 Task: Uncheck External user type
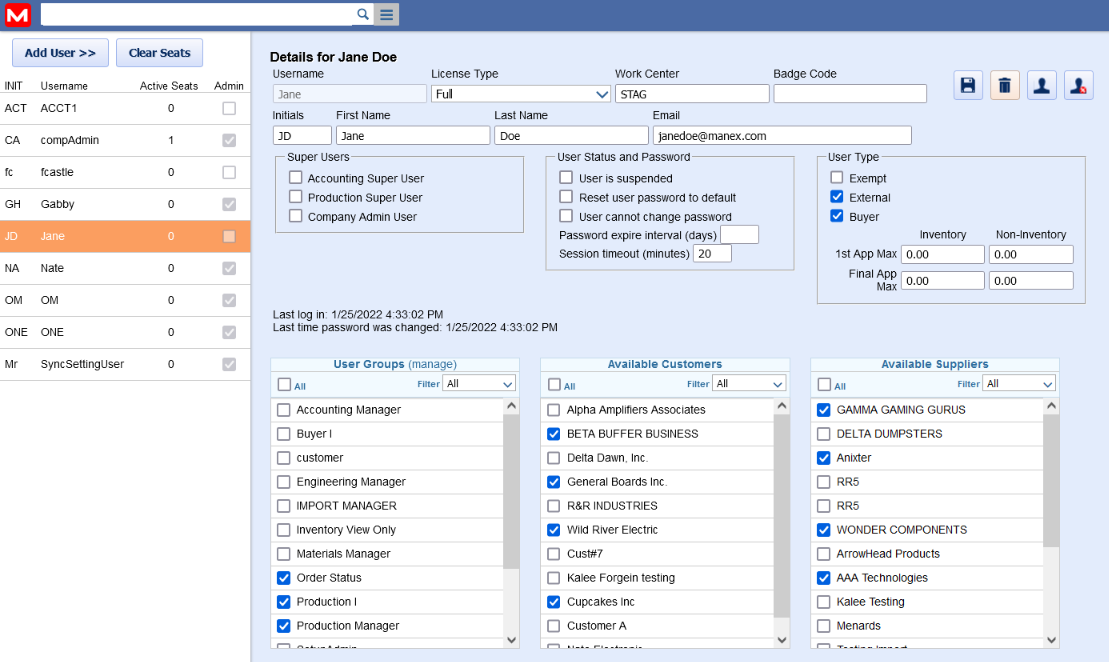click(x=837, y=197)
